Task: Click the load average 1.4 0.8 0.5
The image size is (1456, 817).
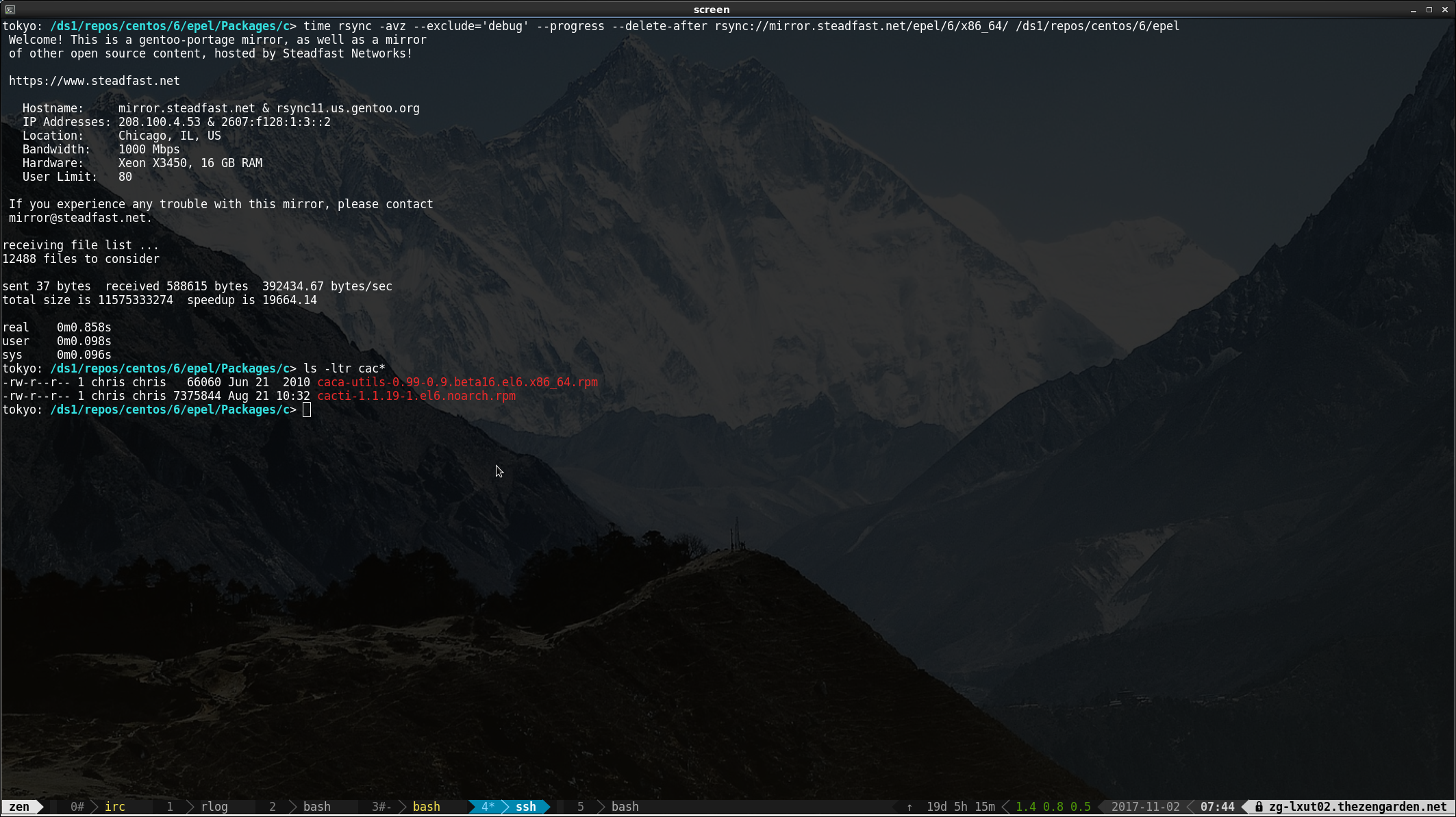Action: (1053, 807)
